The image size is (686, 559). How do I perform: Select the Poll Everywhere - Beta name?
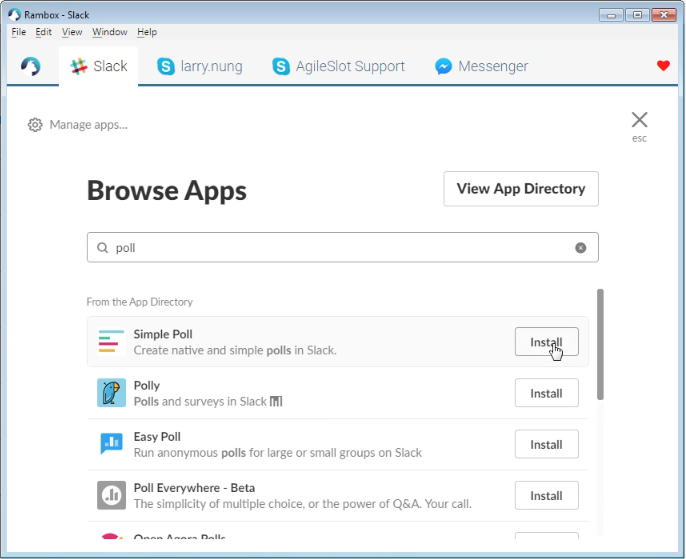pyautogui.click(x=194, y=488)
